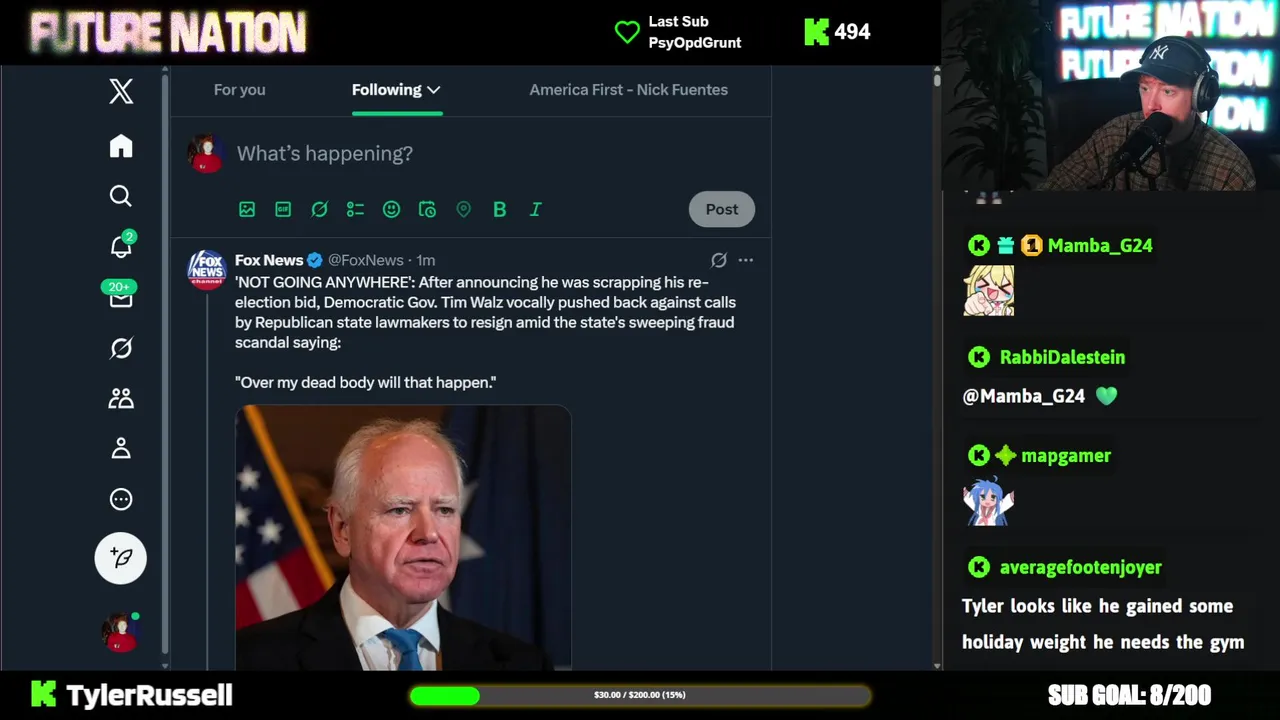
Task: Open the More circle menu
Action: [x=121, y=499]
